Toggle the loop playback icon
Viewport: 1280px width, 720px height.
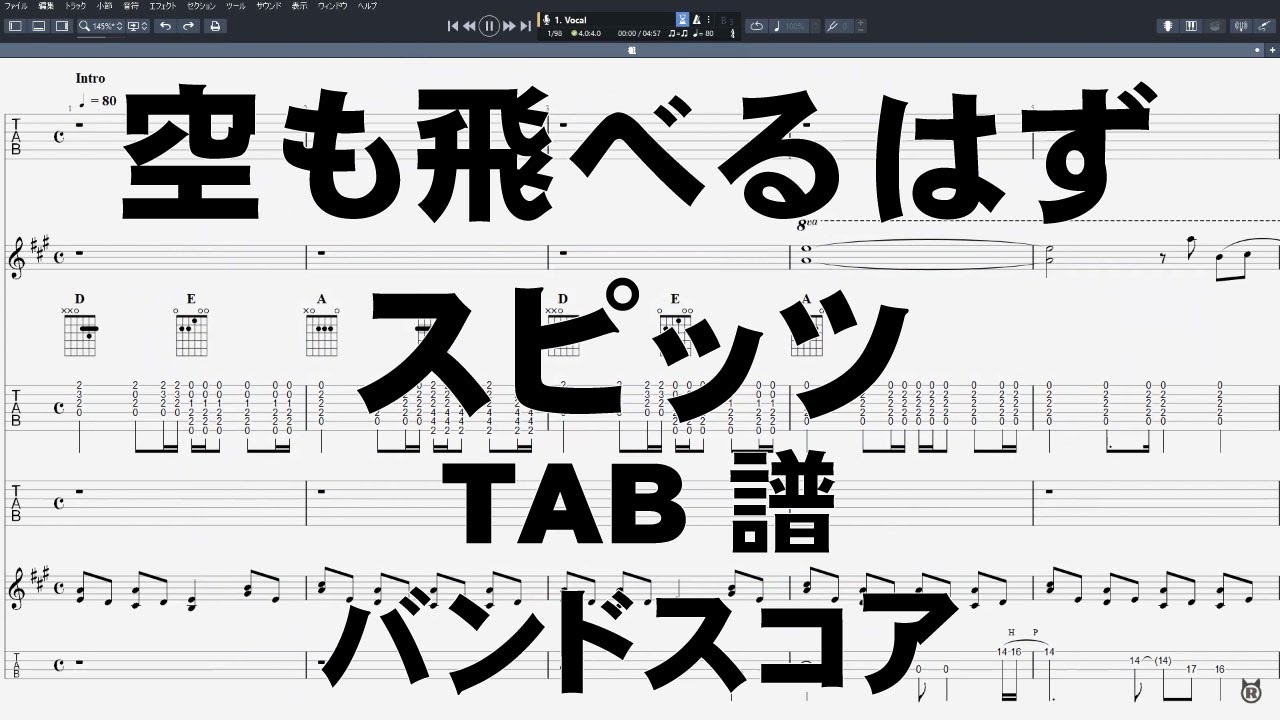756,26
